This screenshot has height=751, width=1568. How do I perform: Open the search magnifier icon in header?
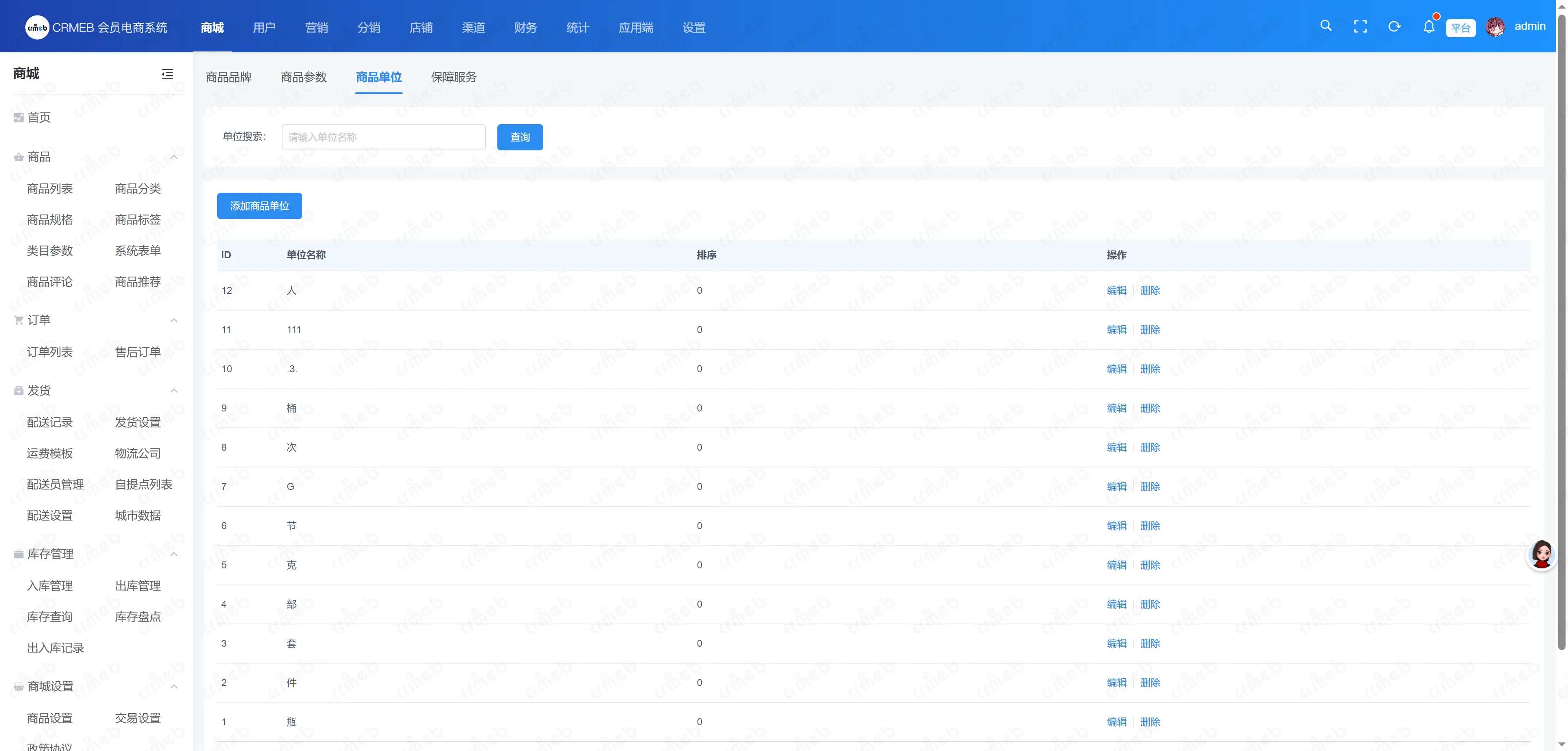click(x=1326, y=26)
